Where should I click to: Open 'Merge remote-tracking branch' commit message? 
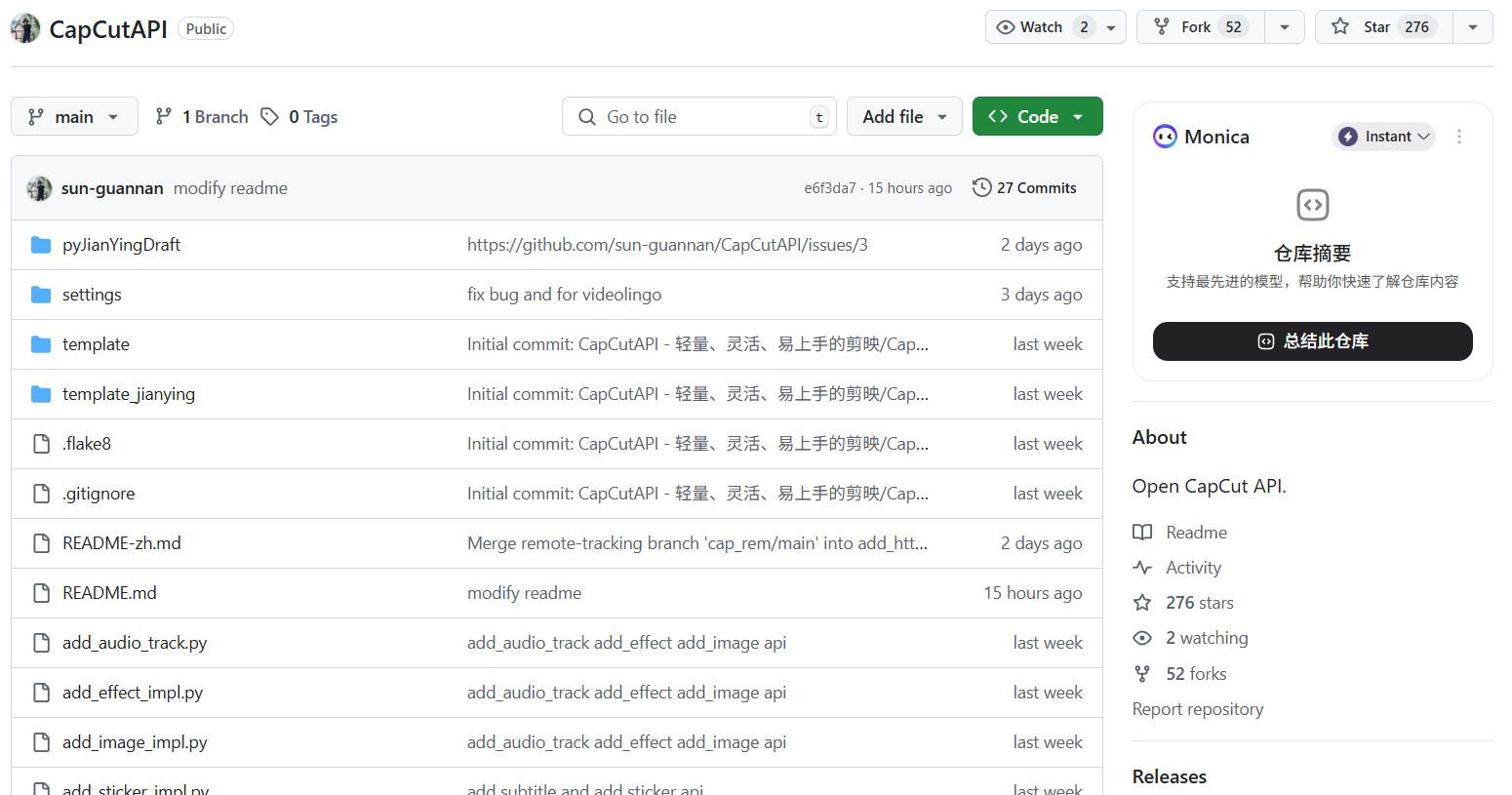click(x=697, y=543)
